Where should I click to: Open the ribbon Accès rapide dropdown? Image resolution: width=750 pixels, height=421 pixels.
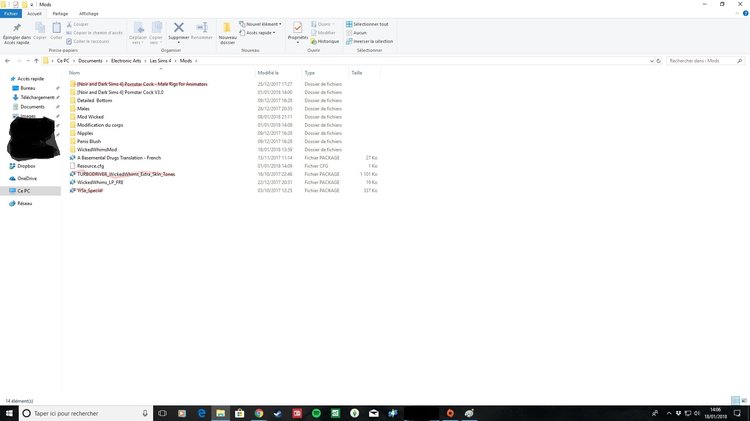pos(257,33)
